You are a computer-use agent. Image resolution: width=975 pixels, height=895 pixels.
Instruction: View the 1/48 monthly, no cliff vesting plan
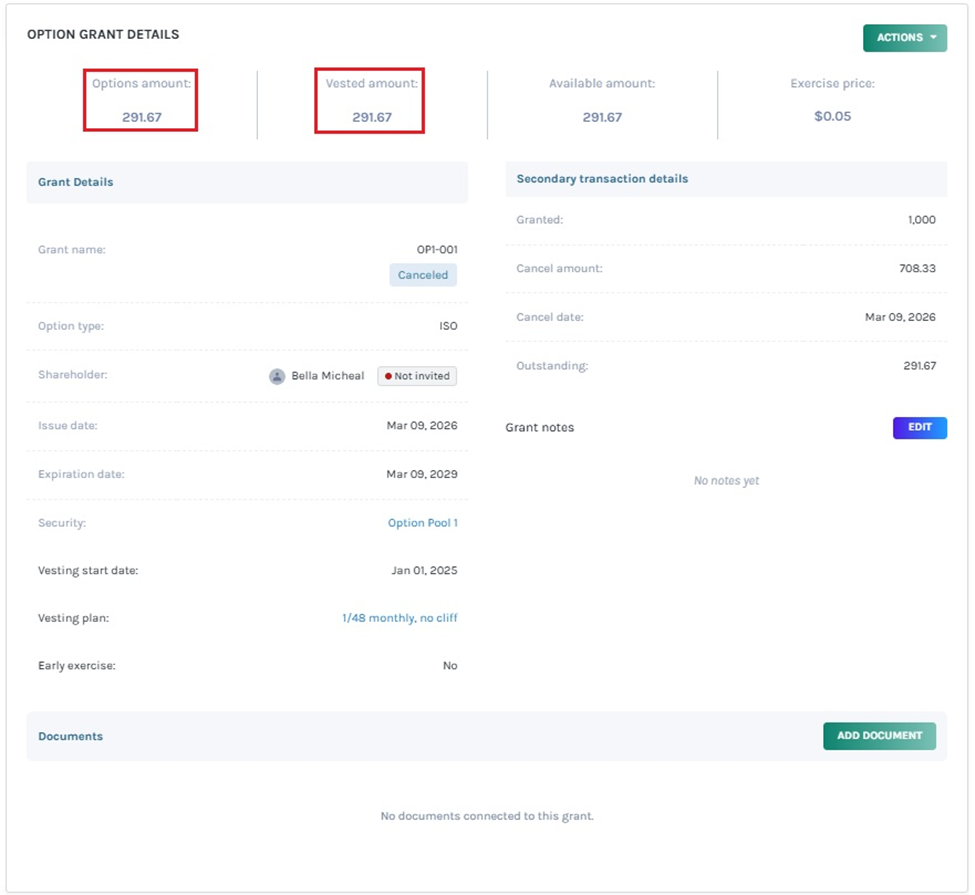[x=399, y=617]
